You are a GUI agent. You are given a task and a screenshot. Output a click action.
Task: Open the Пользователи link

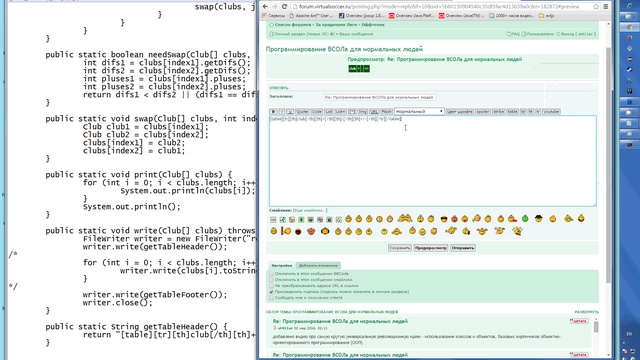click(538, 34)
